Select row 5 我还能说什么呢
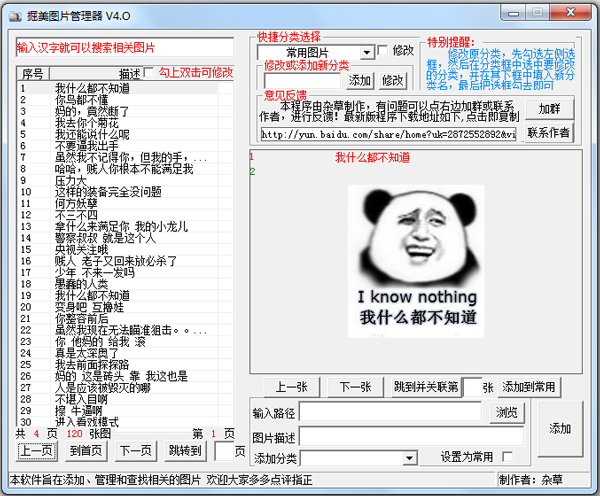Screen dimensions: 600x496 coord(125,134)
